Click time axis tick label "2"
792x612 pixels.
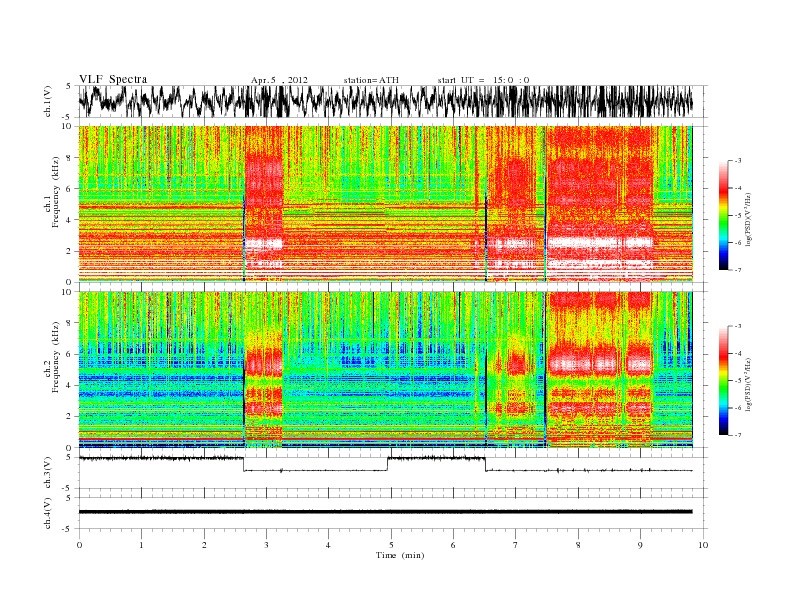(x=204, y=545)
